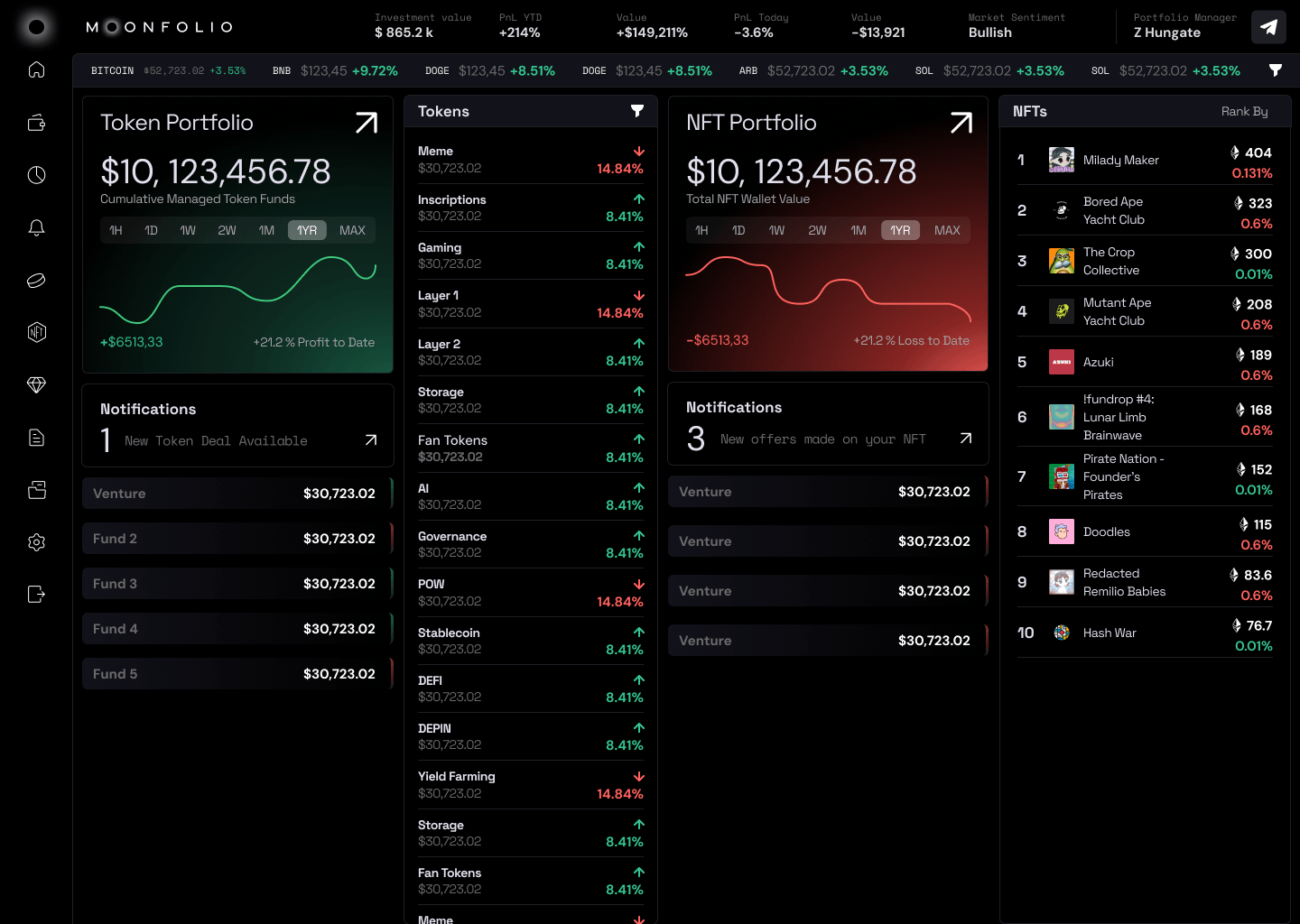Open the notifications bell in the sidebar
The image size is (1300, 924).
36,227
